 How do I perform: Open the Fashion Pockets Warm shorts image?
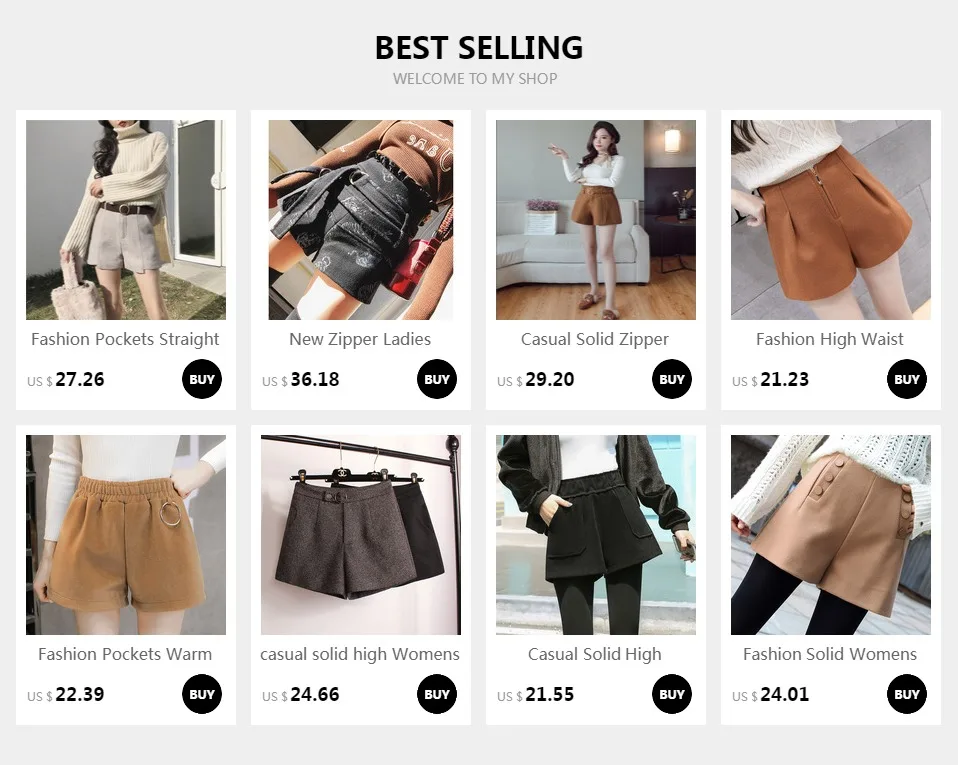(126, 535)
